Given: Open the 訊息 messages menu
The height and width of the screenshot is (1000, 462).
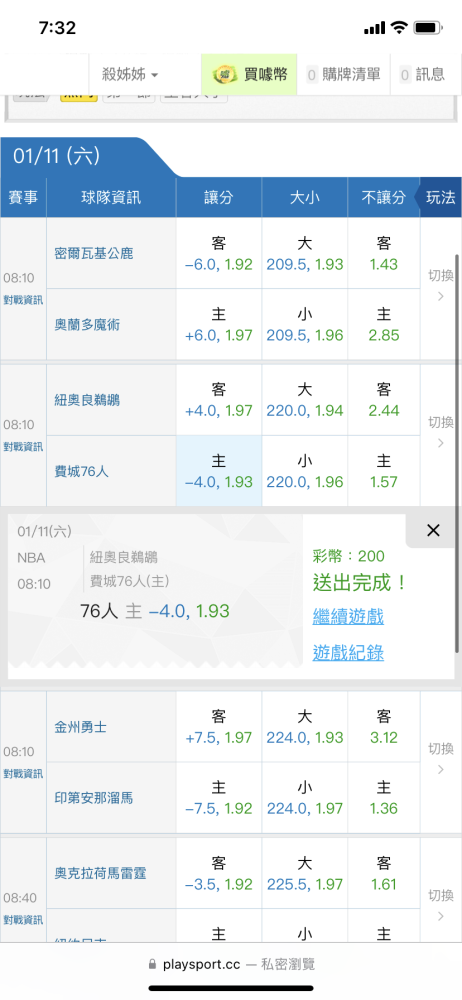Looking at the screenshot, I should (422, 75).
